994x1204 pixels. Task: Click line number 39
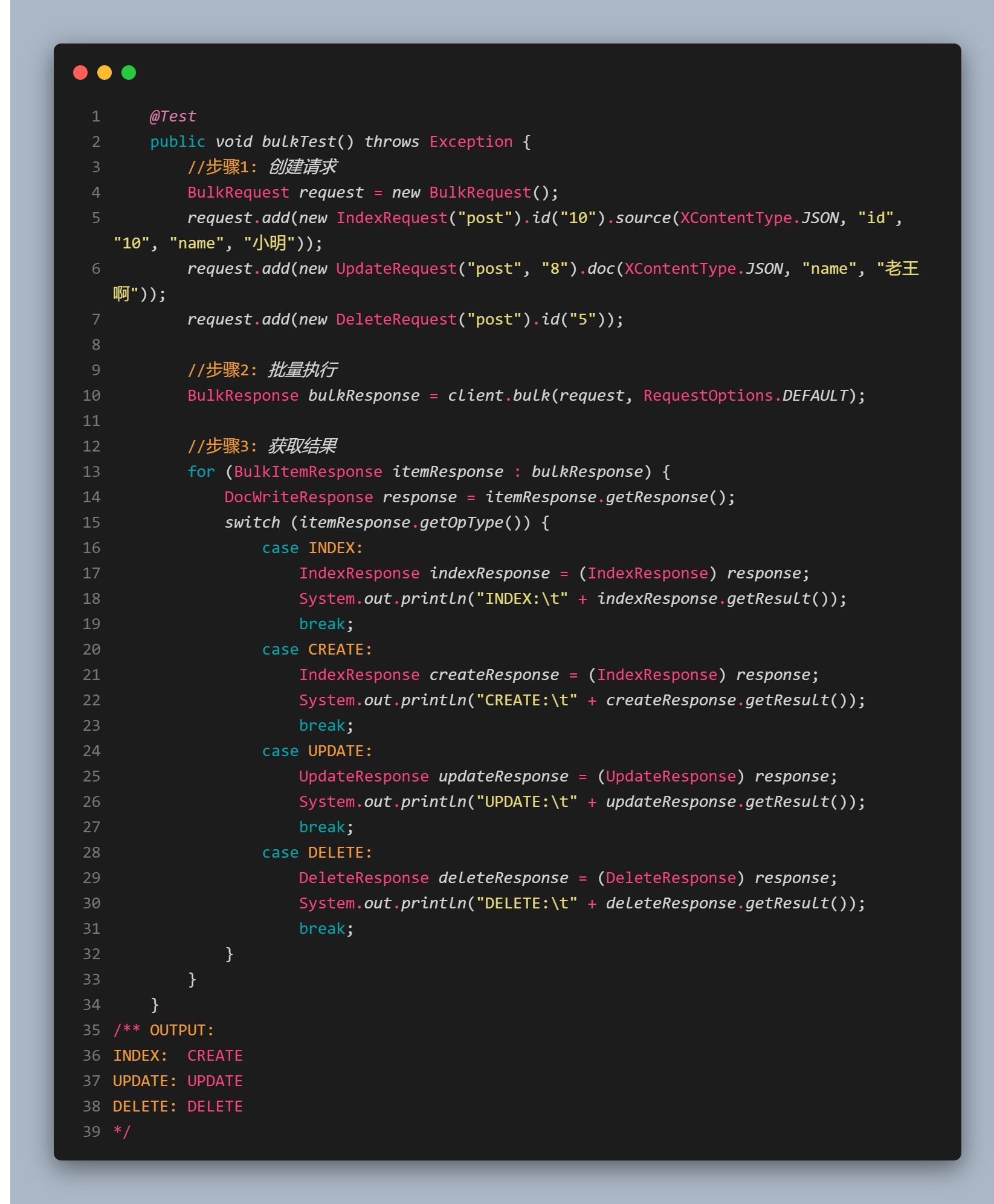[x=92, y=1131]
